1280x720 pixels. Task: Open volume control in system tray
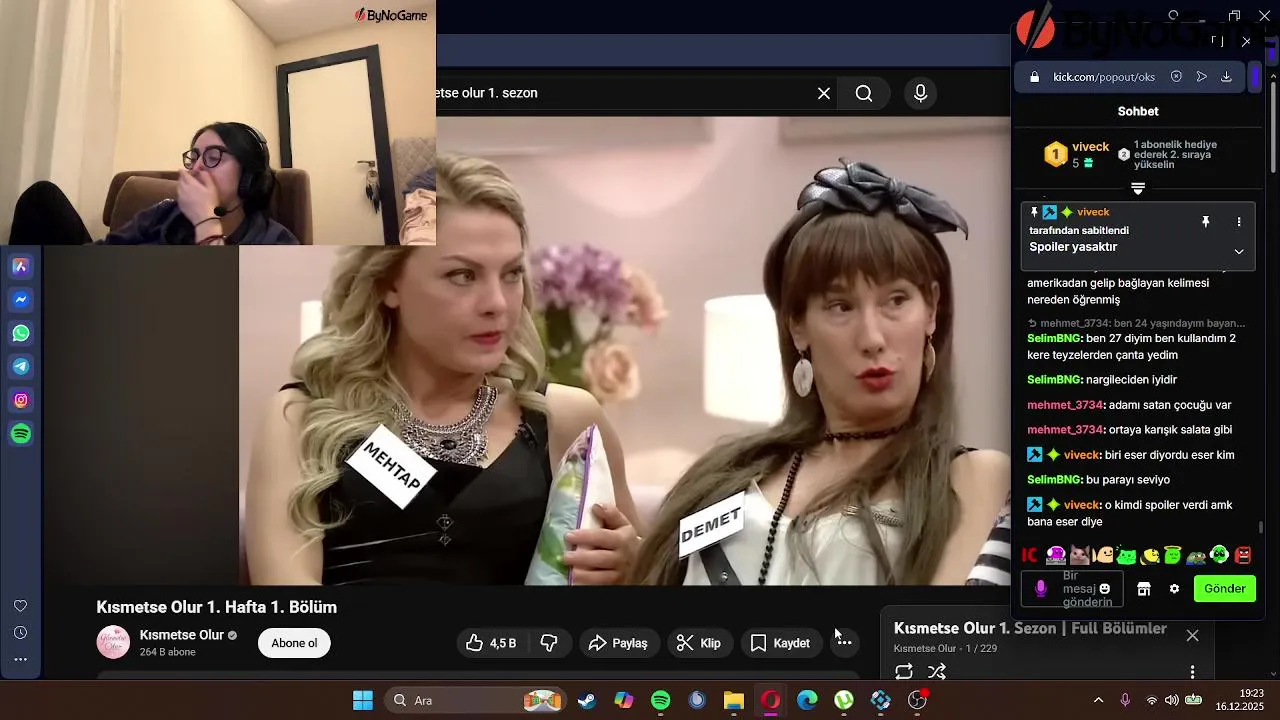click(1171, 700)
